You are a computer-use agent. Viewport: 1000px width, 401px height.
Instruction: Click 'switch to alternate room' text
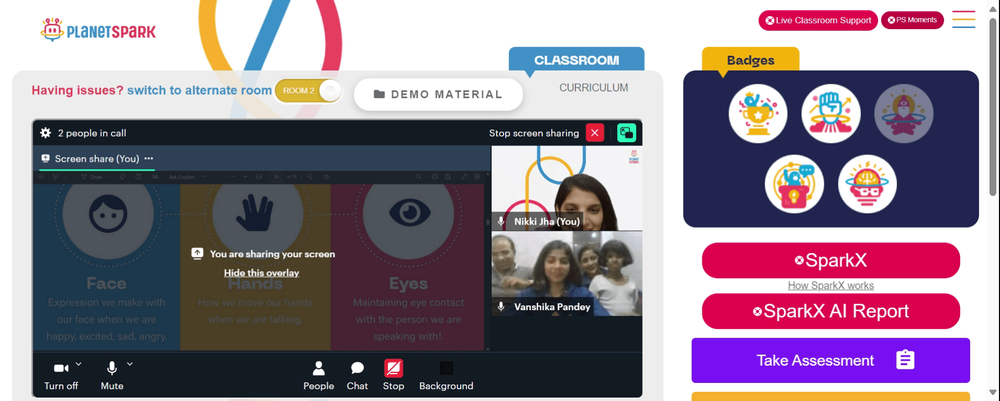pyautogui.click(x=200, y=91)
